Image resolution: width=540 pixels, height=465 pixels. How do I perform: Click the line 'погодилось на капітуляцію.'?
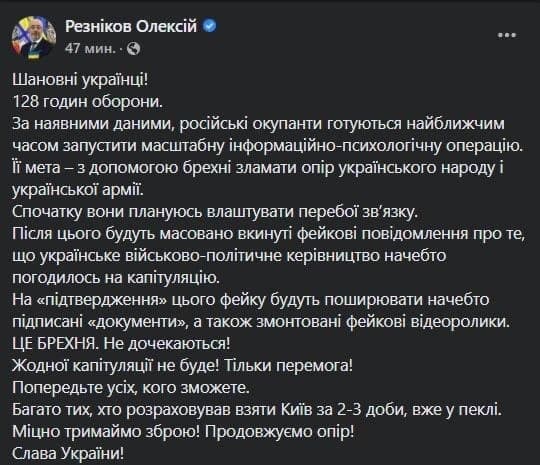point(116,278)
